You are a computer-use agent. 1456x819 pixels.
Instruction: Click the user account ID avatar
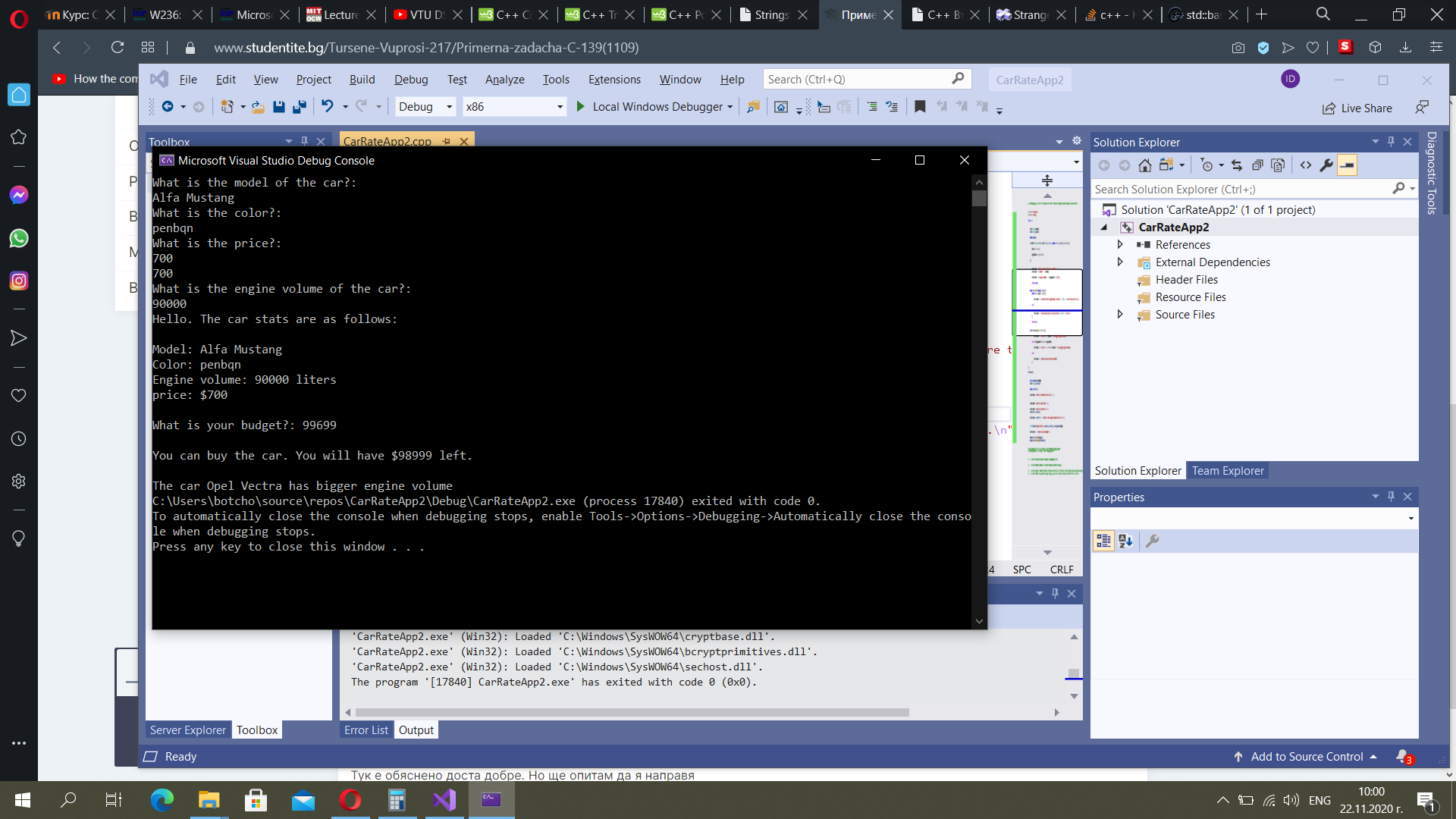pyautogui.click(x=1290, y=79)
